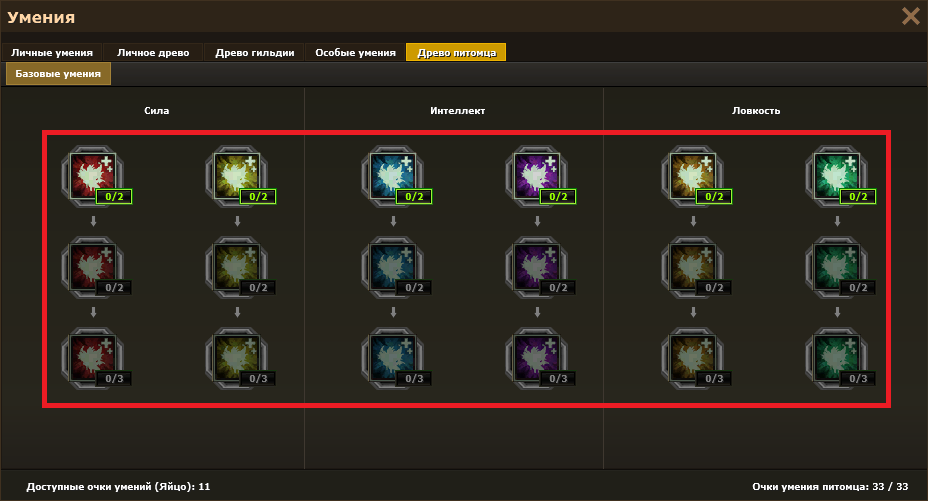Image resolution: width=928 pixels, height=501 pixels.
Task: Close the Умения window
Action: pos(910,16)
